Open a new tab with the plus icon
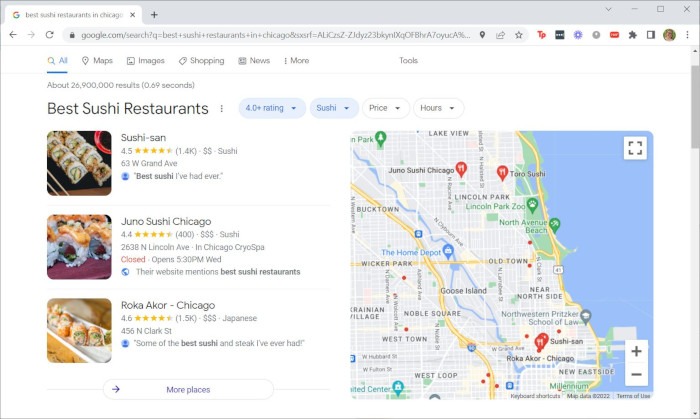Screen dimensions: 700x419 click(154, 15)
